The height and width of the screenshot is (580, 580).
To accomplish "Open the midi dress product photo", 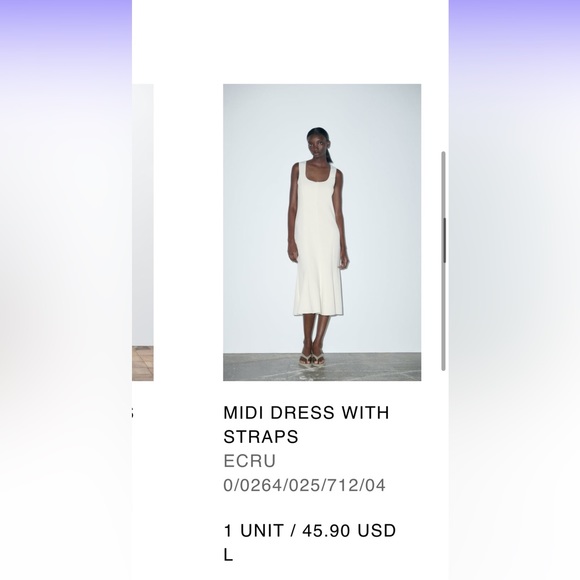I will 322,232.
